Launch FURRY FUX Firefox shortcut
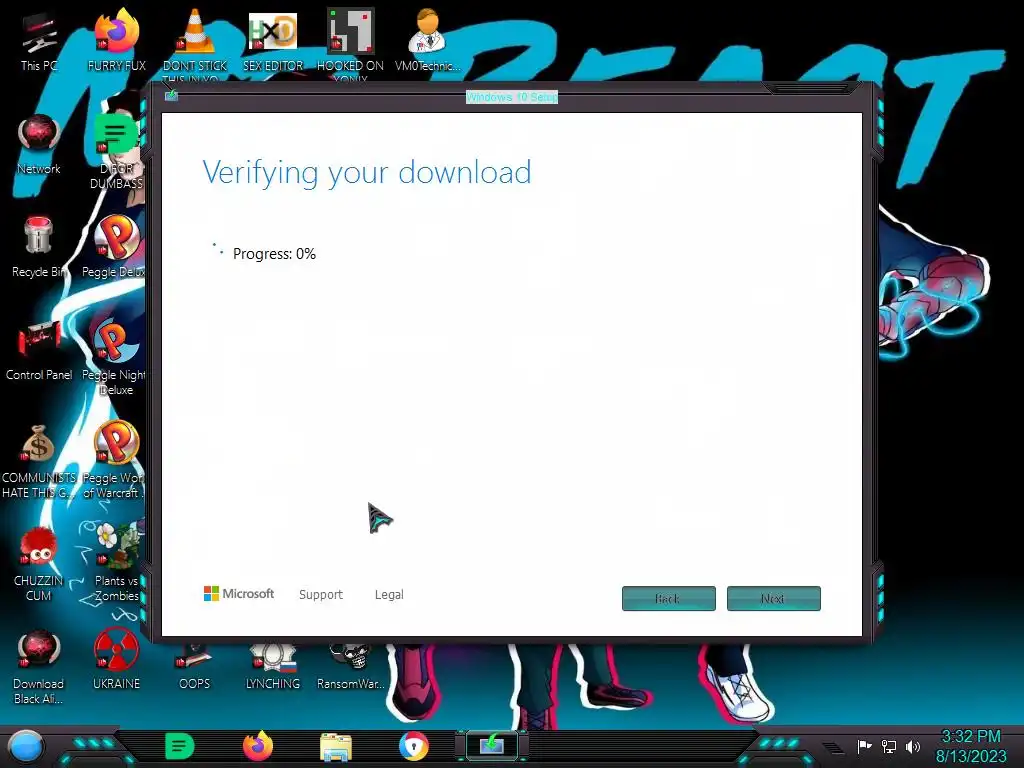 click(117, 40)
